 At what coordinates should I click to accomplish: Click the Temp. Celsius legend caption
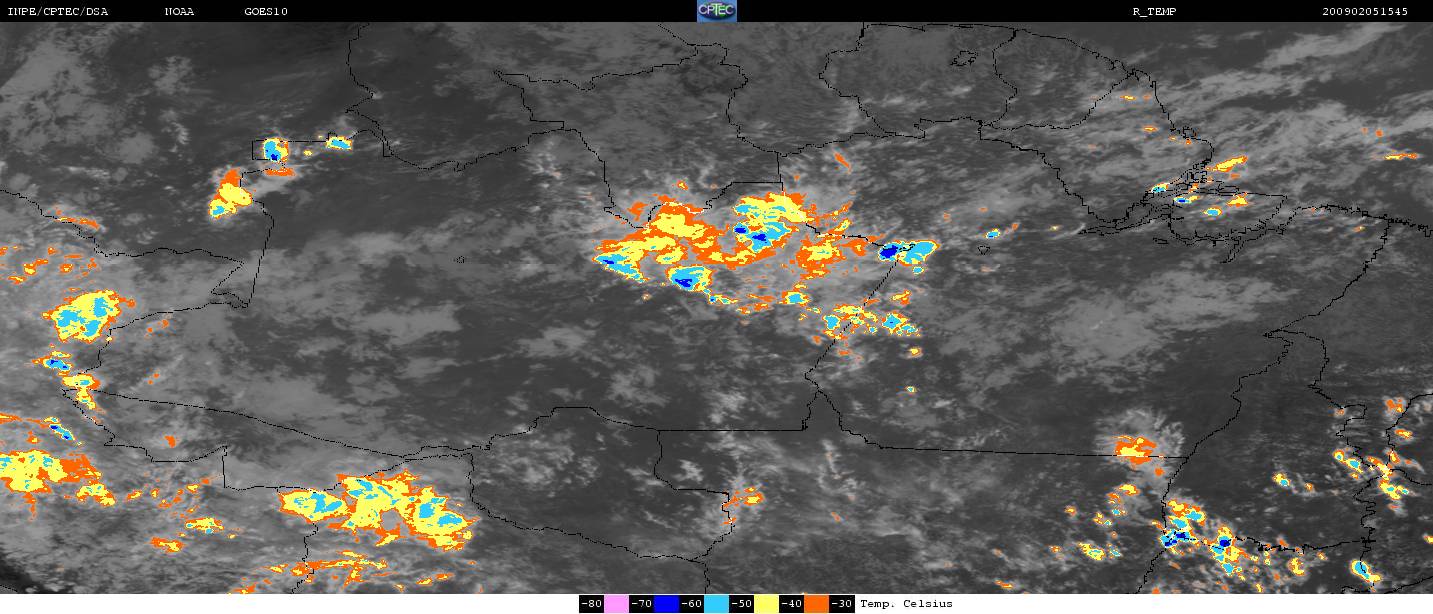906,604
